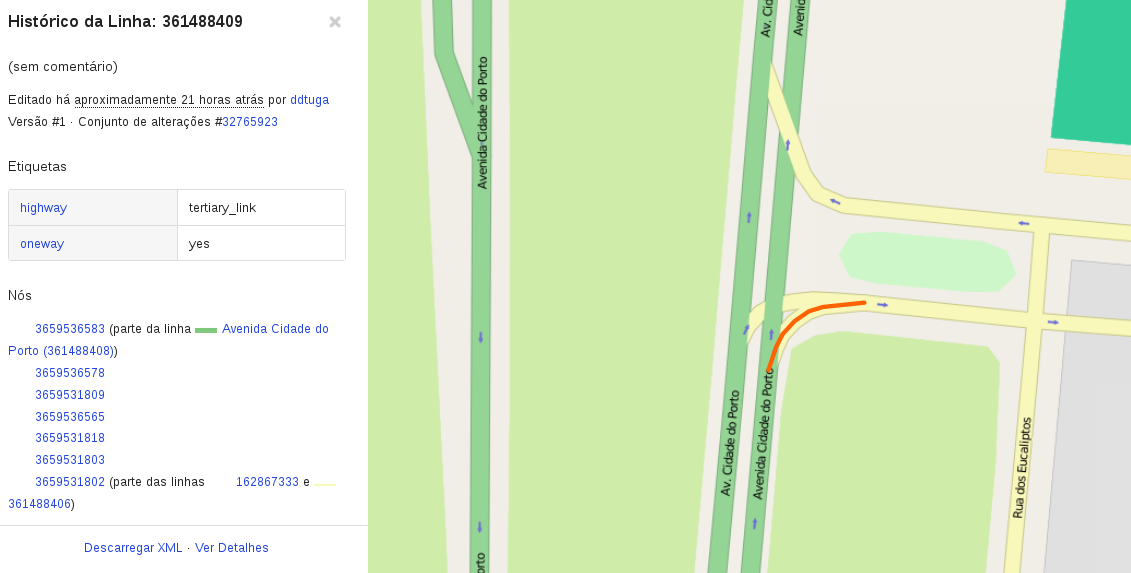Open node 3659536565
1131x573 pixels.
[x=70, y=416]
